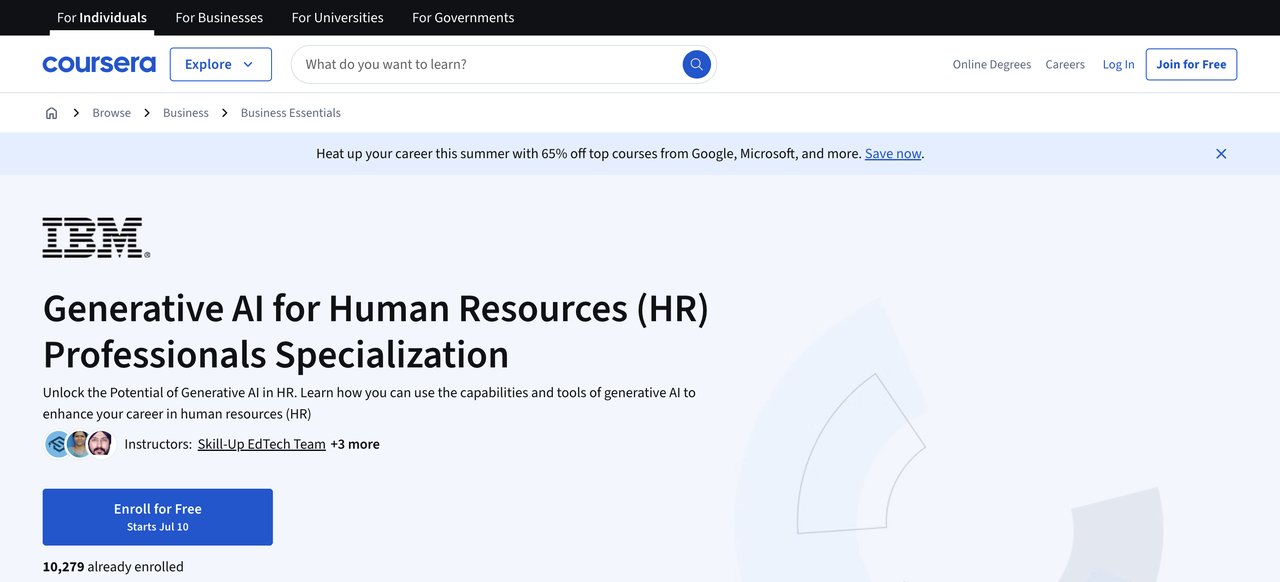The width and height of the screenshot is (1280, 582).
Task: Click Business Essentials breadcrumb
Action: (x=291, y=113)
